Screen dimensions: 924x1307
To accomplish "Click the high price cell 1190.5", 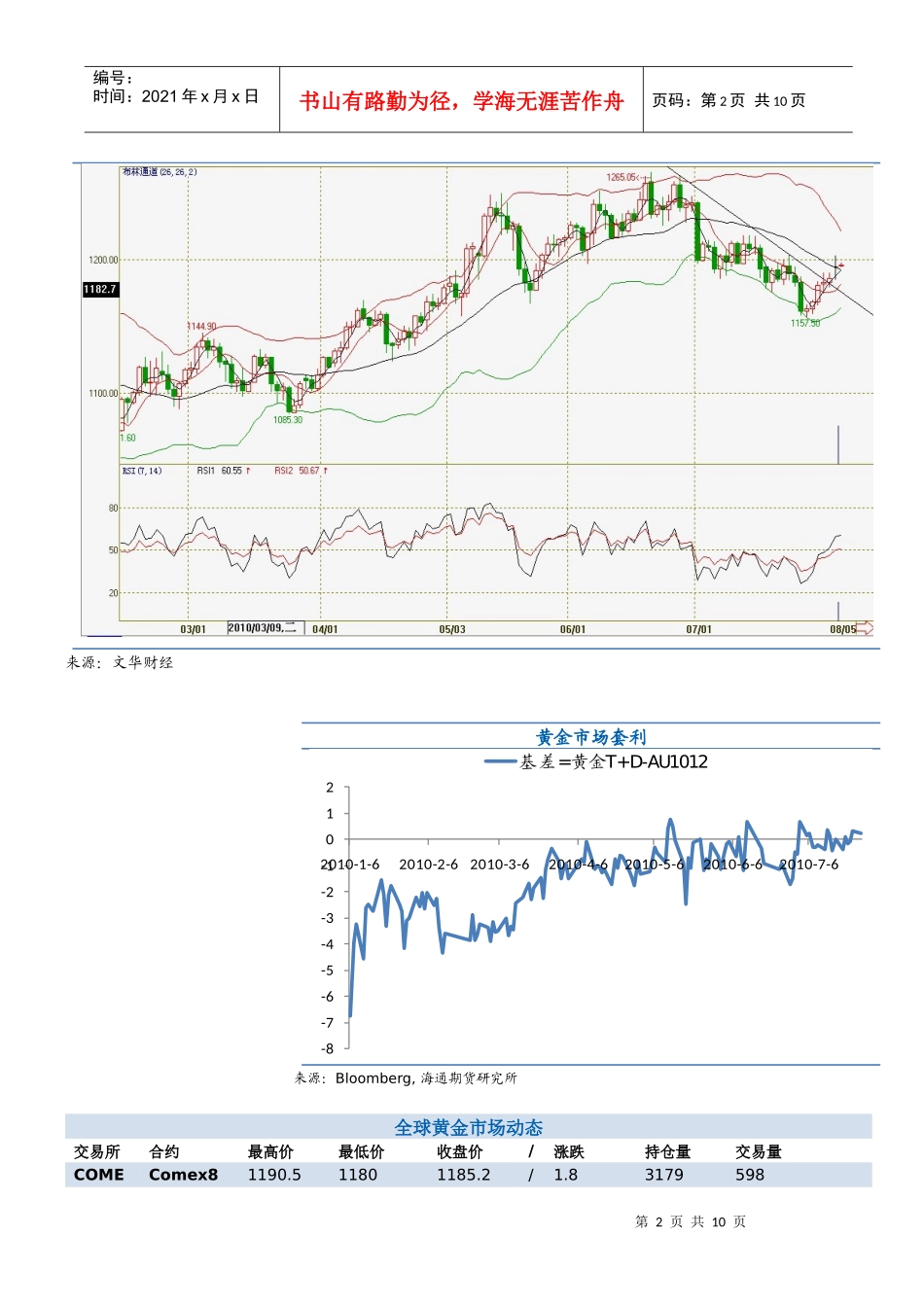I will pyautogui.click(x=274, y=1175).
